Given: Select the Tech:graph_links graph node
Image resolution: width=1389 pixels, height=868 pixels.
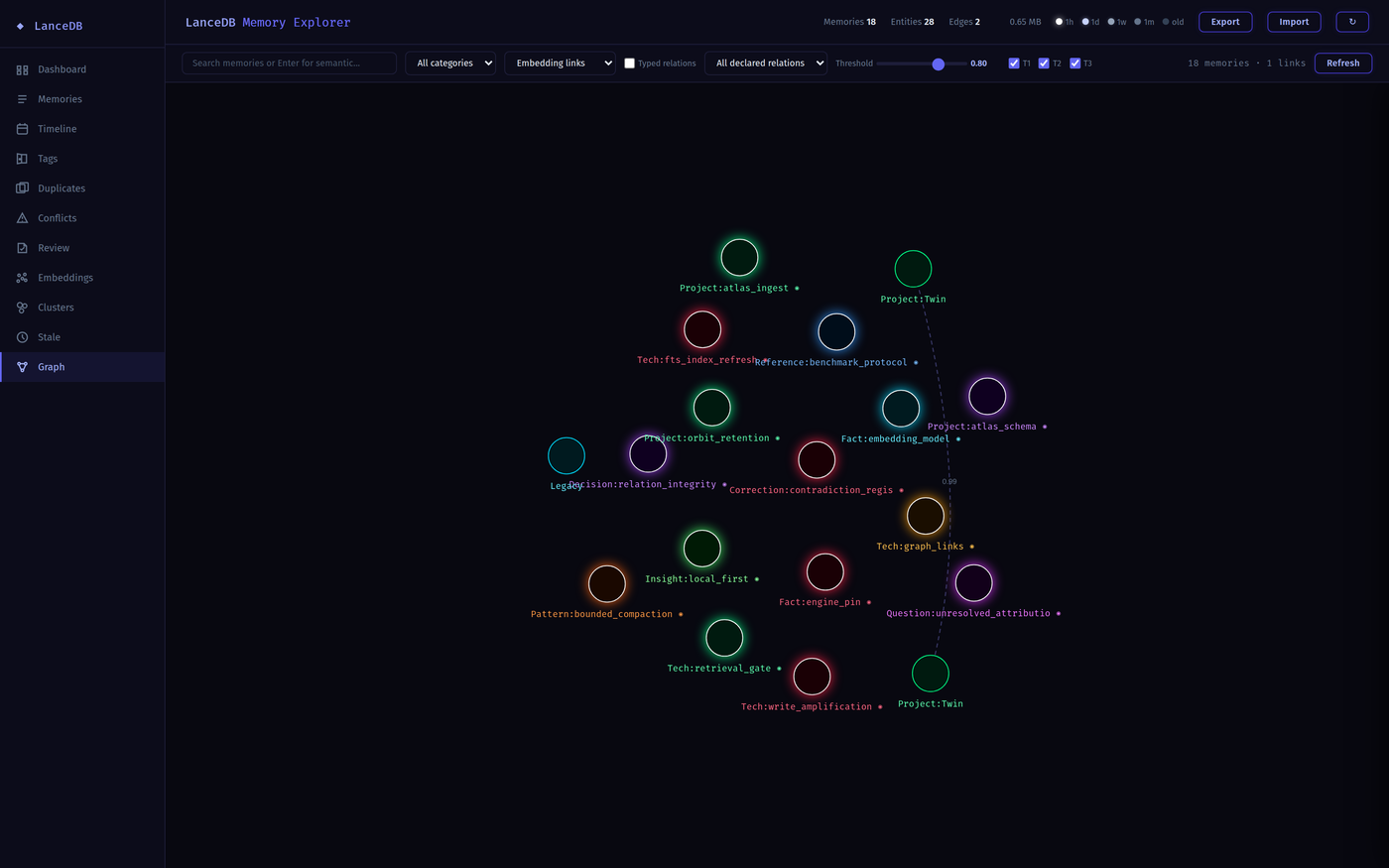Looking at the screenshot, I should (x=925, y=516).
